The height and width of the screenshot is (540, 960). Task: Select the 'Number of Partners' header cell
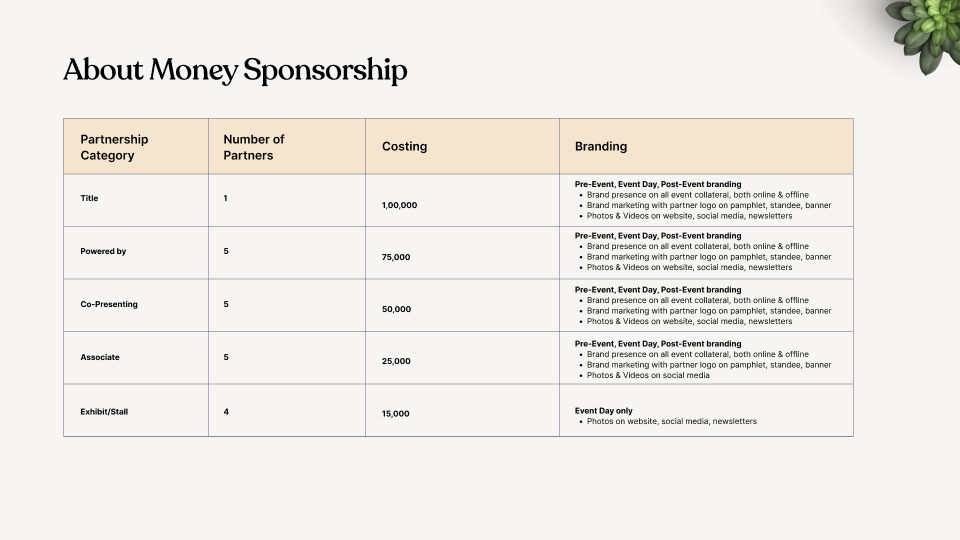(254, 147)
